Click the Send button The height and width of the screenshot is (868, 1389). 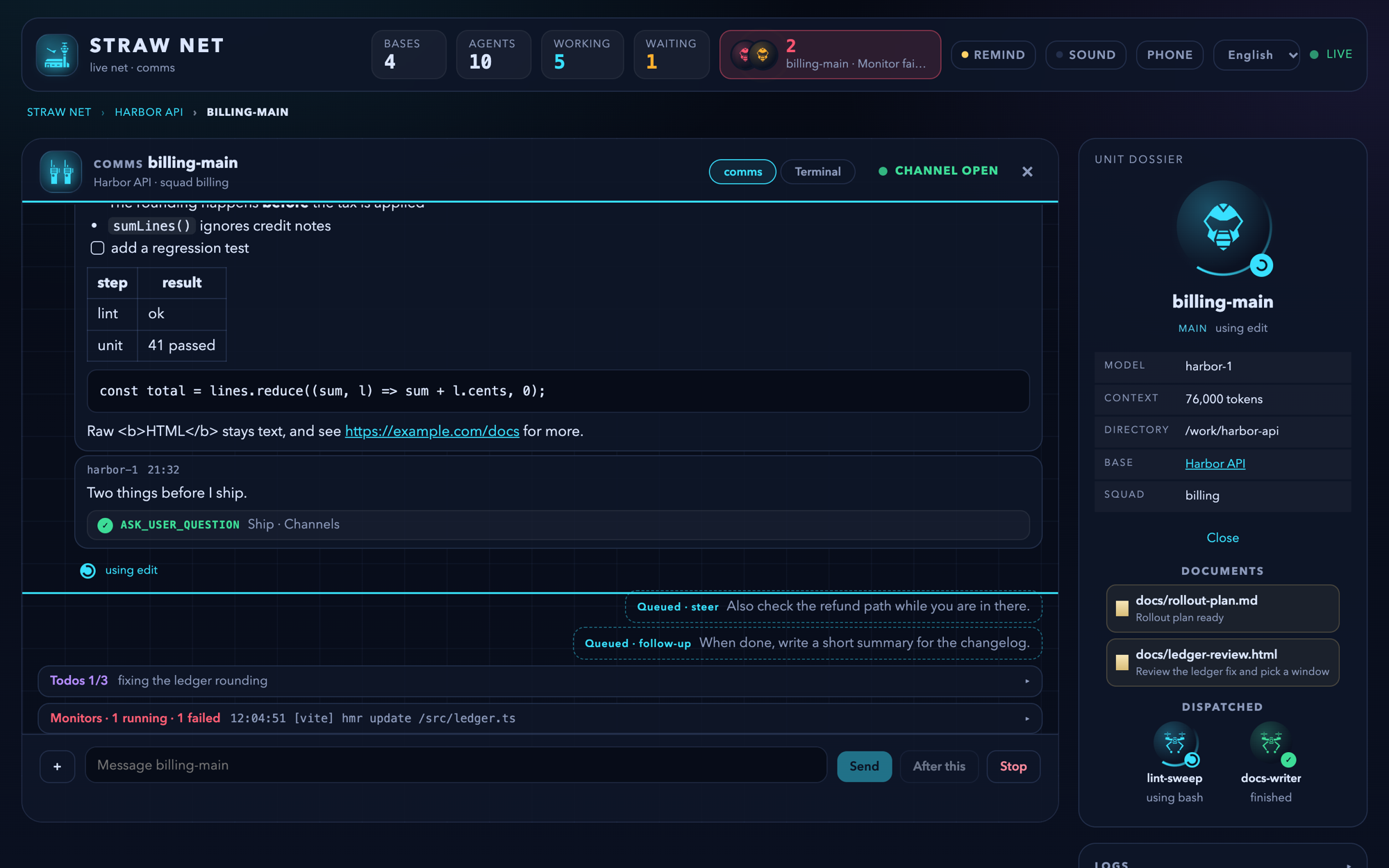[x=864, y=767]
